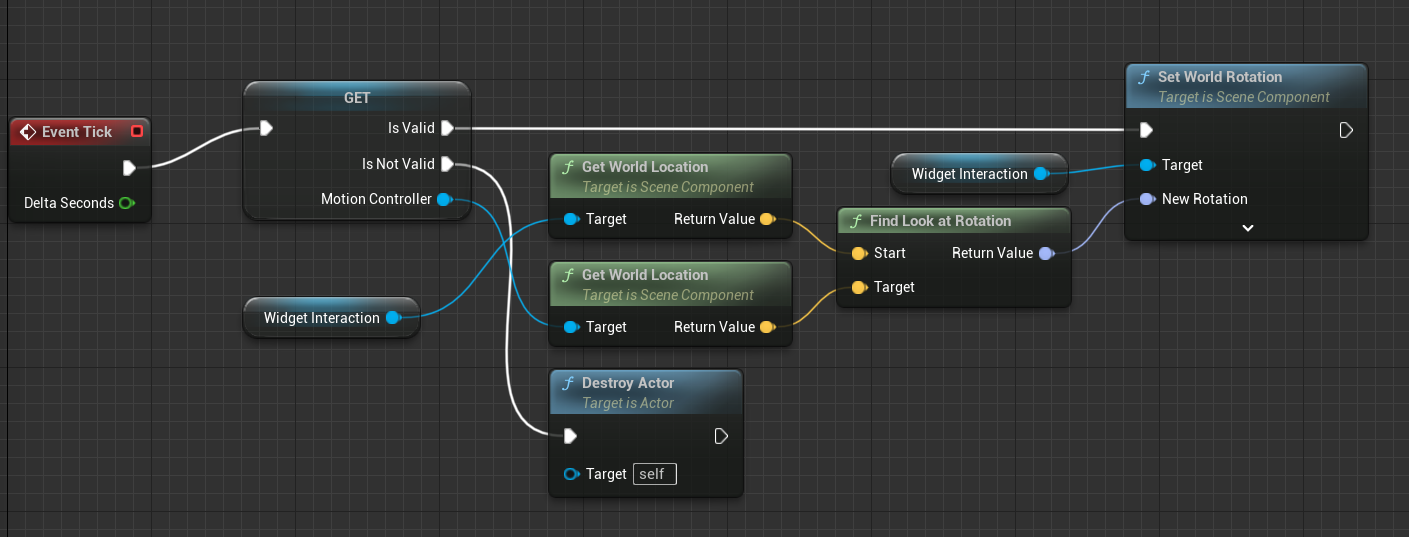Click the function icon on Find Look at Rotation header
This screenshot has width=1409, height=537.
point(856,221)
